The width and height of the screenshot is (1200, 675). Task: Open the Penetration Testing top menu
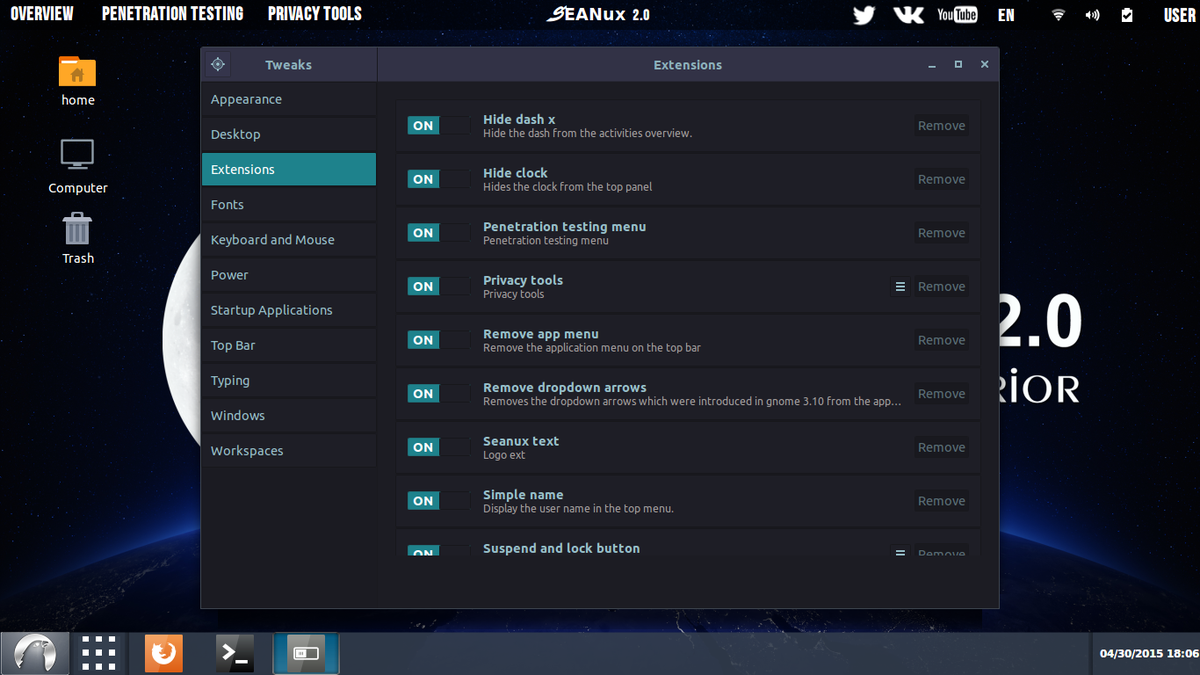[x=172, y=14]
